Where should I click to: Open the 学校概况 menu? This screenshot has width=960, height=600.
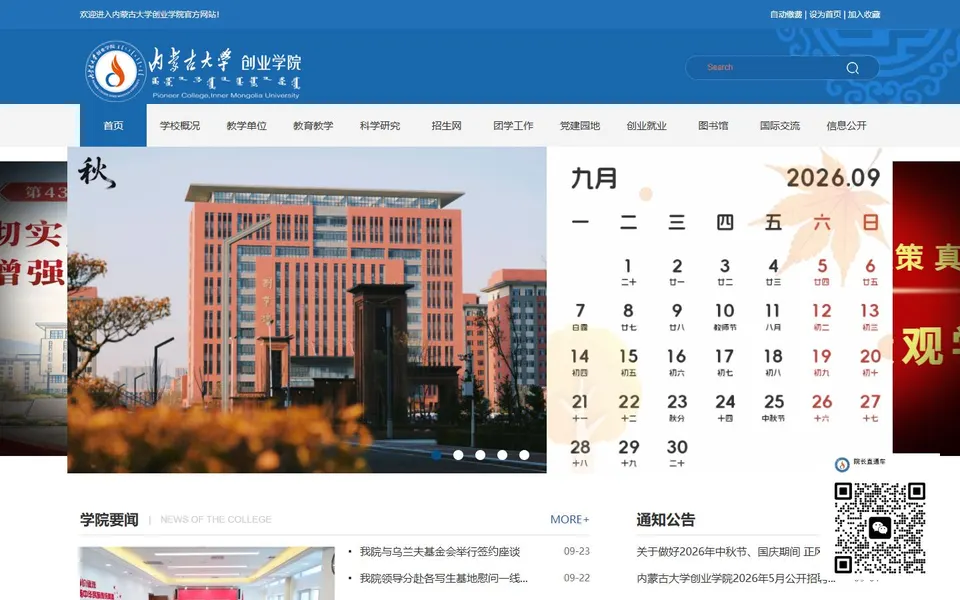click(x=180, y=126)
